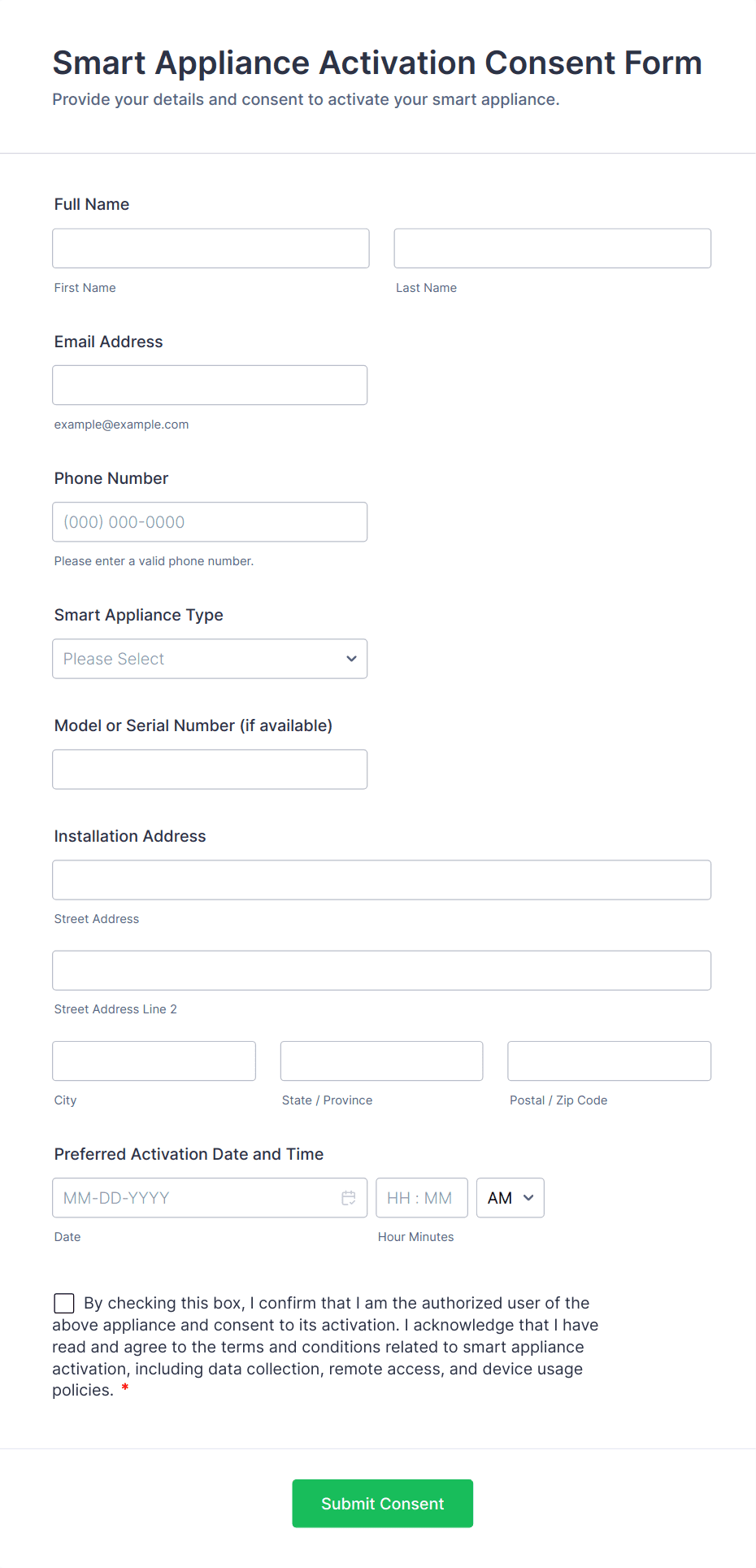The width and height of the screenshot is (756, 1568).
Task: Click the Submit Consent button
Action: click(382, 1503)
